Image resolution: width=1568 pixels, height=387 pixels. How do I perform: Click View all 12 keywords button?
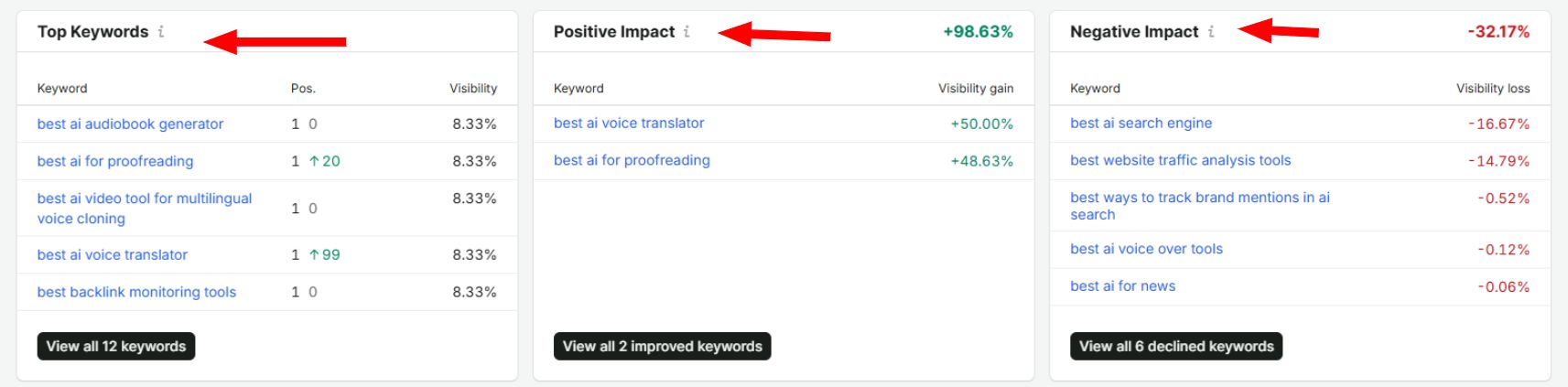coord(116,346)
